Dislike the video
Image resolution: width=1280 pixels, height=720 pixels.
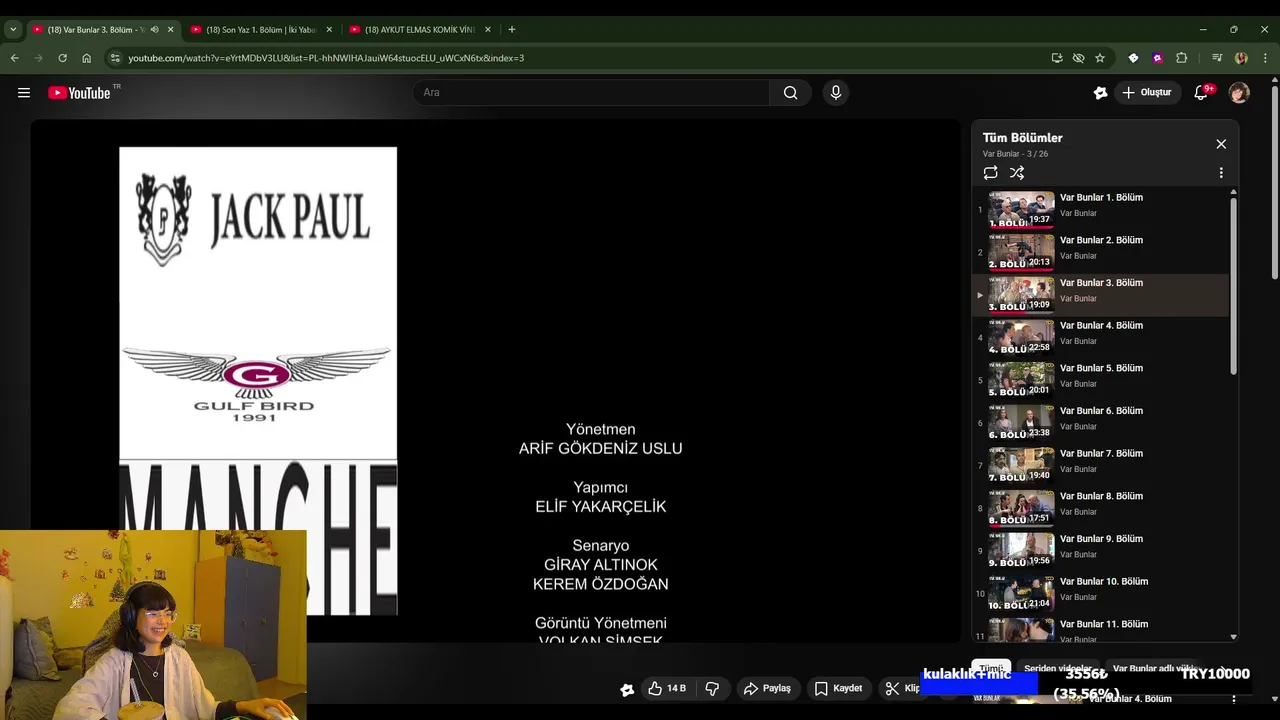click(713, 688)
